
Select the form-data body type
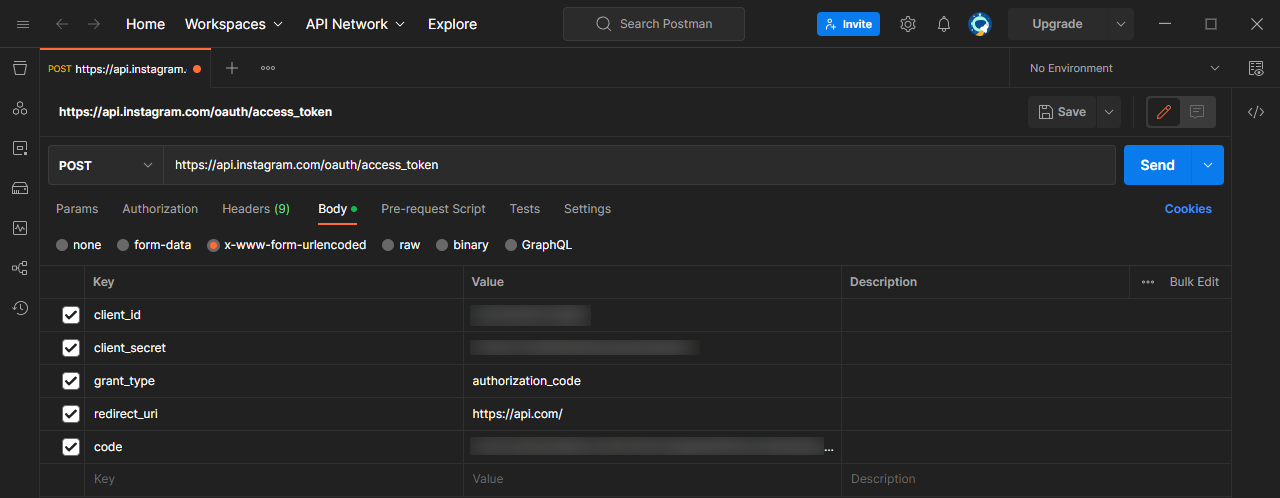point(123,245)
